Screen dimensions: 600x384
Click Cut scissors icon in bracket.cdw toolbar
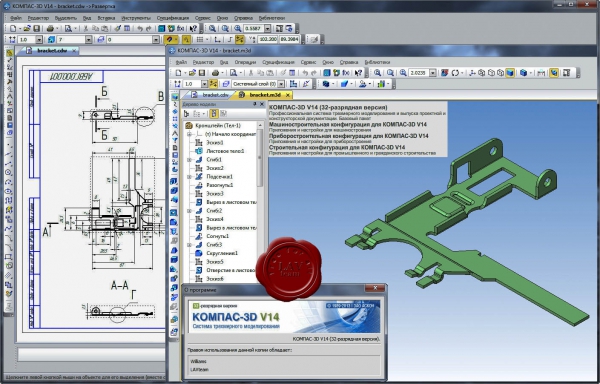tap(86, 28)
